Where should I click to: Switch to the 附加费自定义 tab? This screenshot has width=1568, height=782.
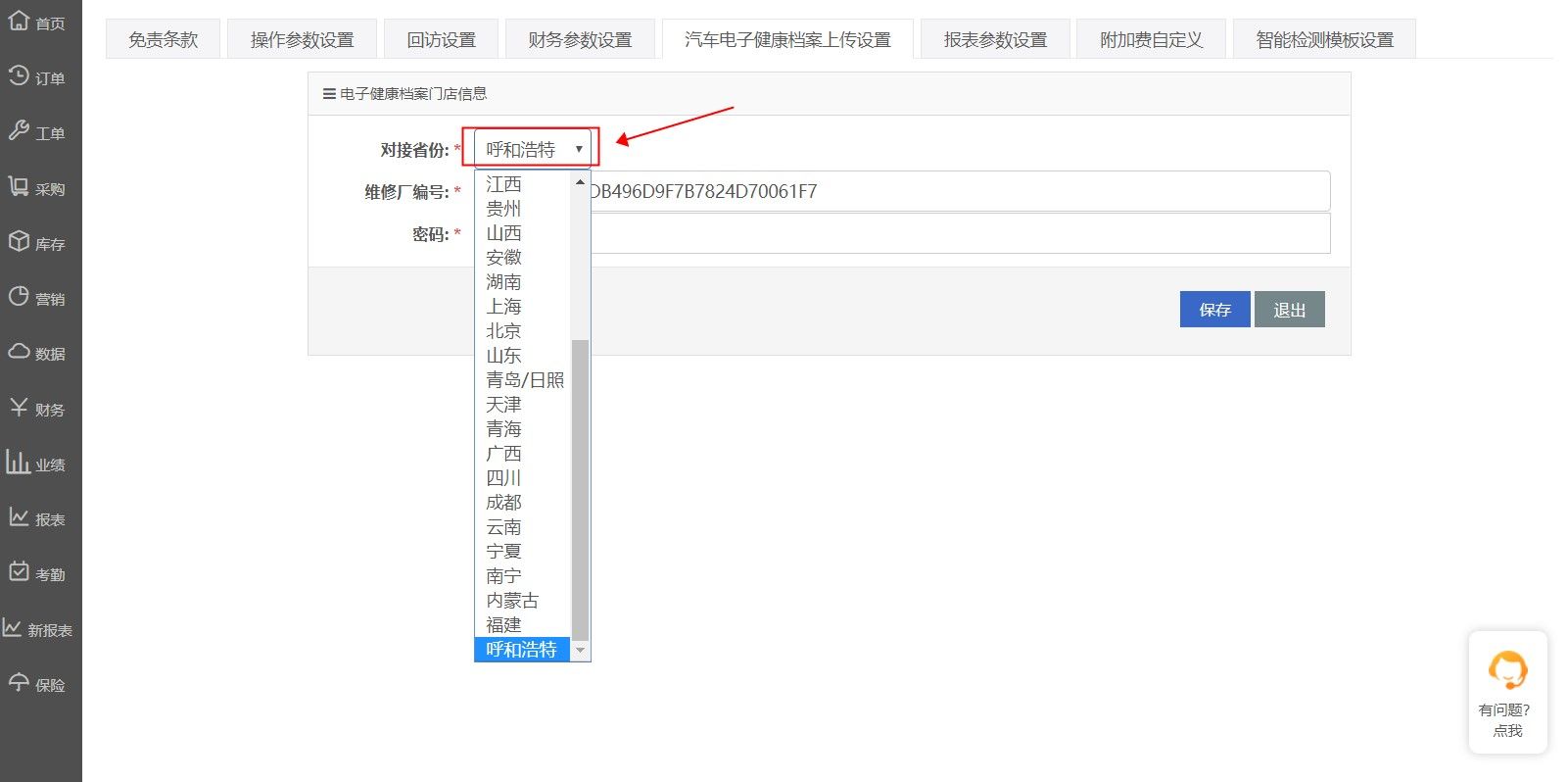pos(1151,39)
